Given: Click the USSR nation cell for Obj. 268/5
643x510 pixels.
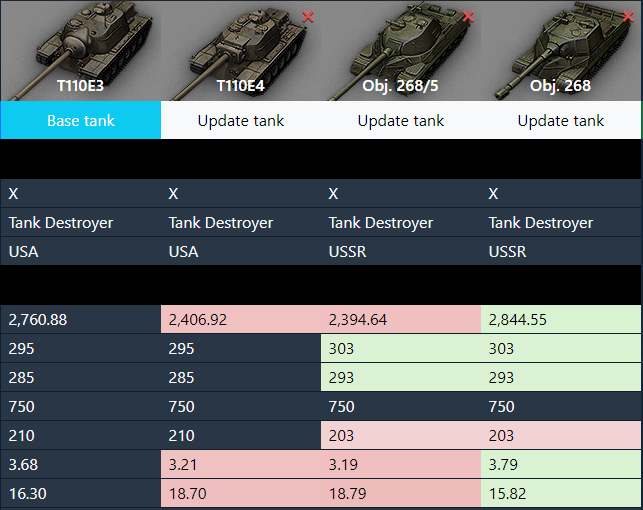Looking at the screenshot, I should point(401,251).
